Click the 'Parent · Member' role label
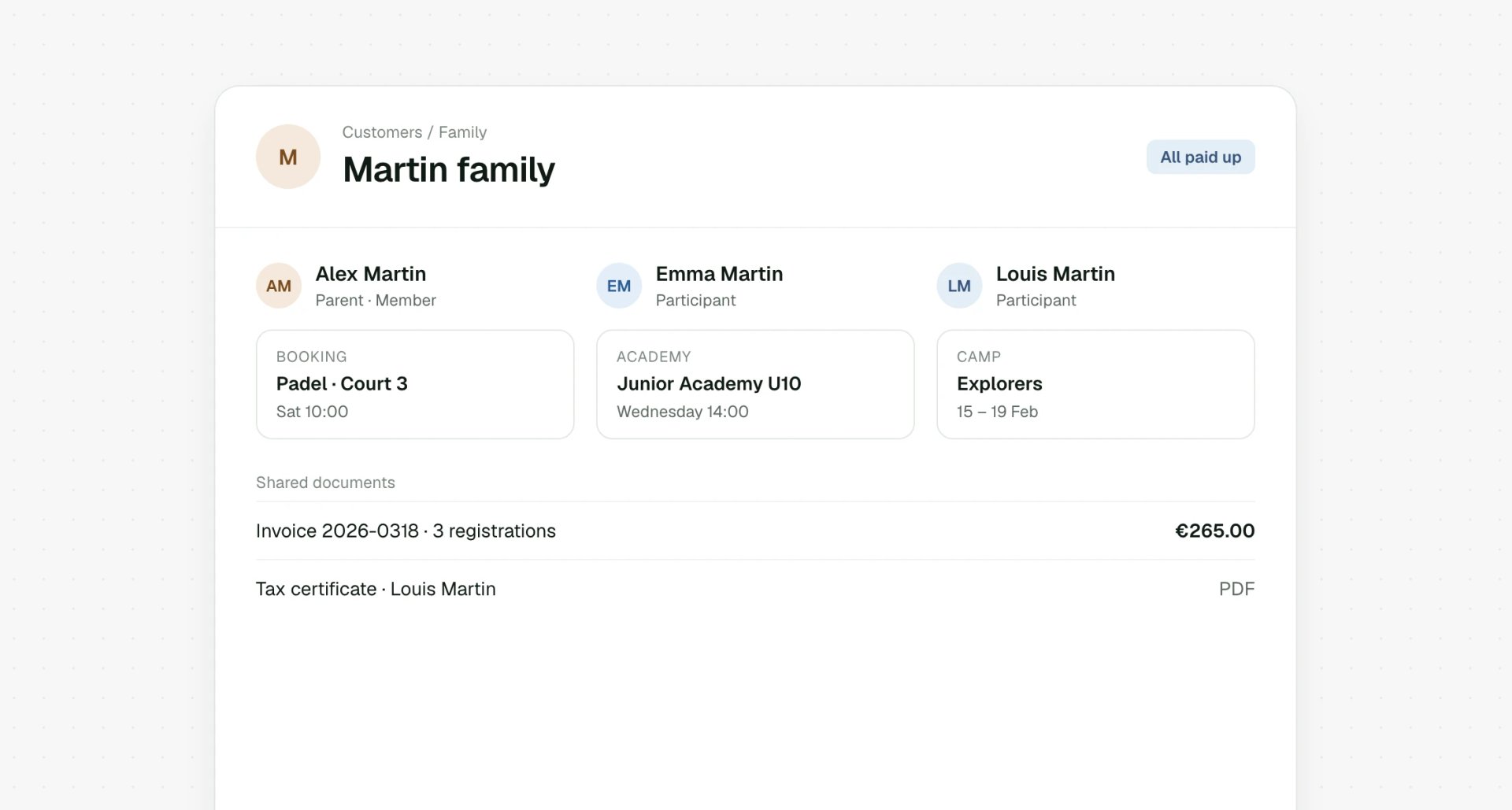 pos(376,300)
